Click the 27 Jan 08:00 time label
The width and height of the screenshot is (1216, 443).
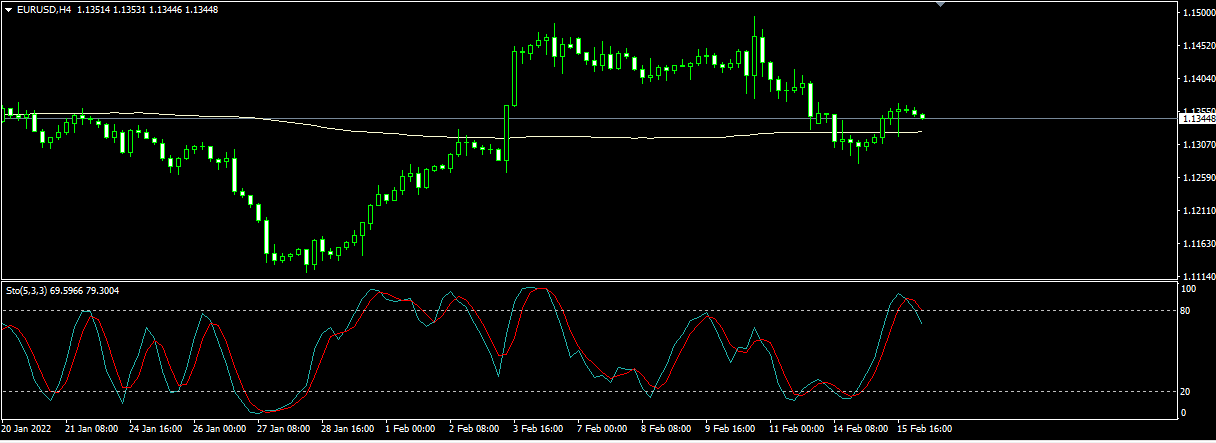click(x=282, y=429)
